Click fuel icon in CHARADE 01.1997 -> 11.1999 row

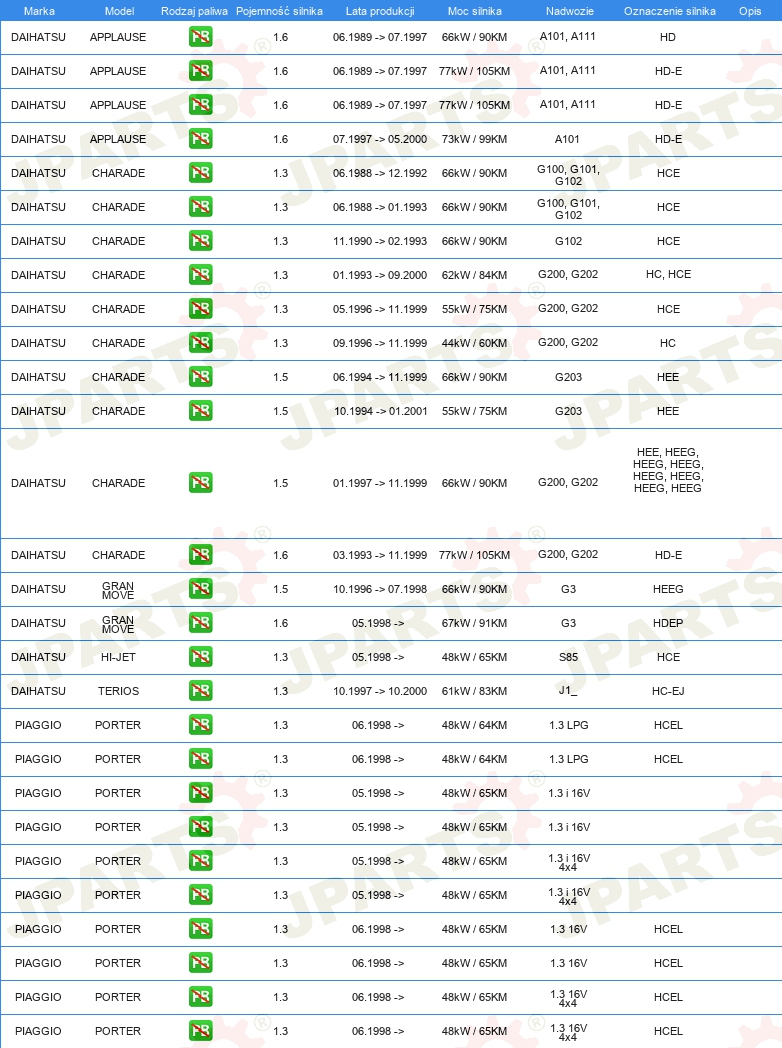(x=201, y=483)
